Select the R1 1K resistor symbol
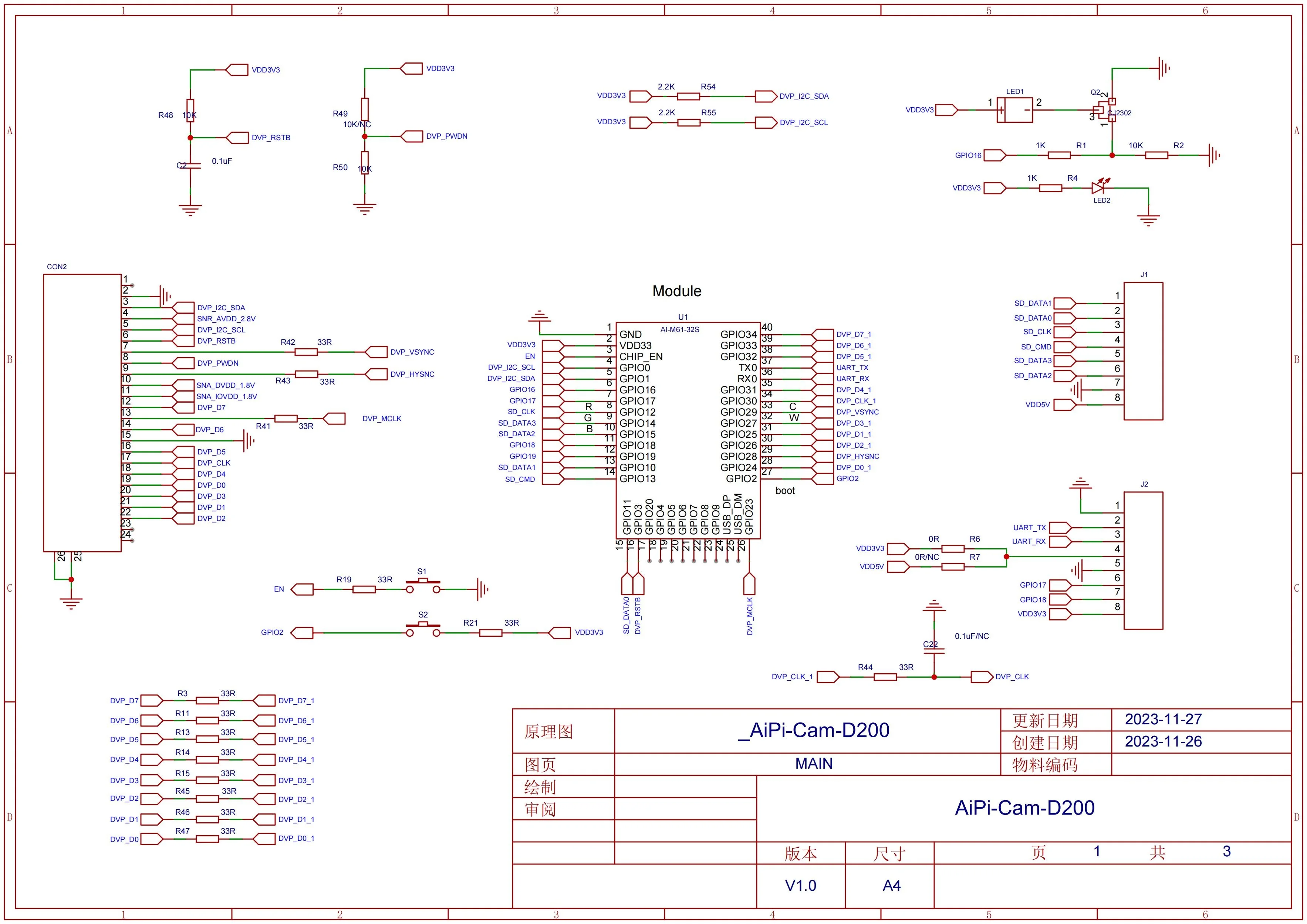 (x=1059, y=155)
